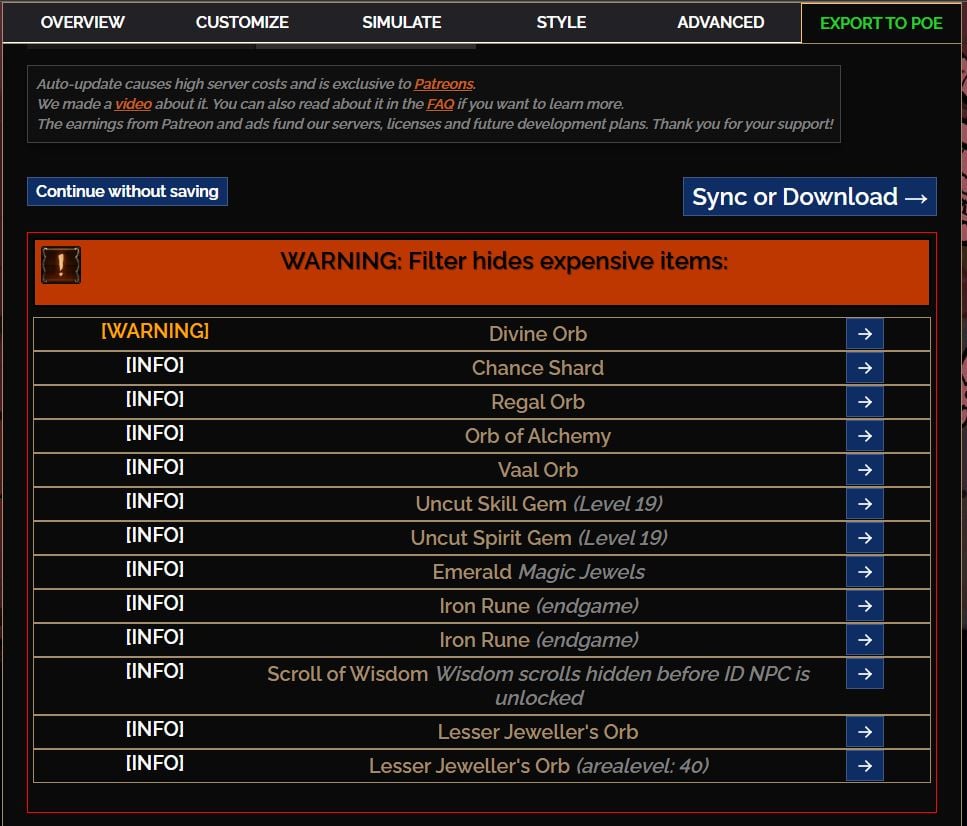Go to Regal Orb using arrow icon

pos(864,402)
